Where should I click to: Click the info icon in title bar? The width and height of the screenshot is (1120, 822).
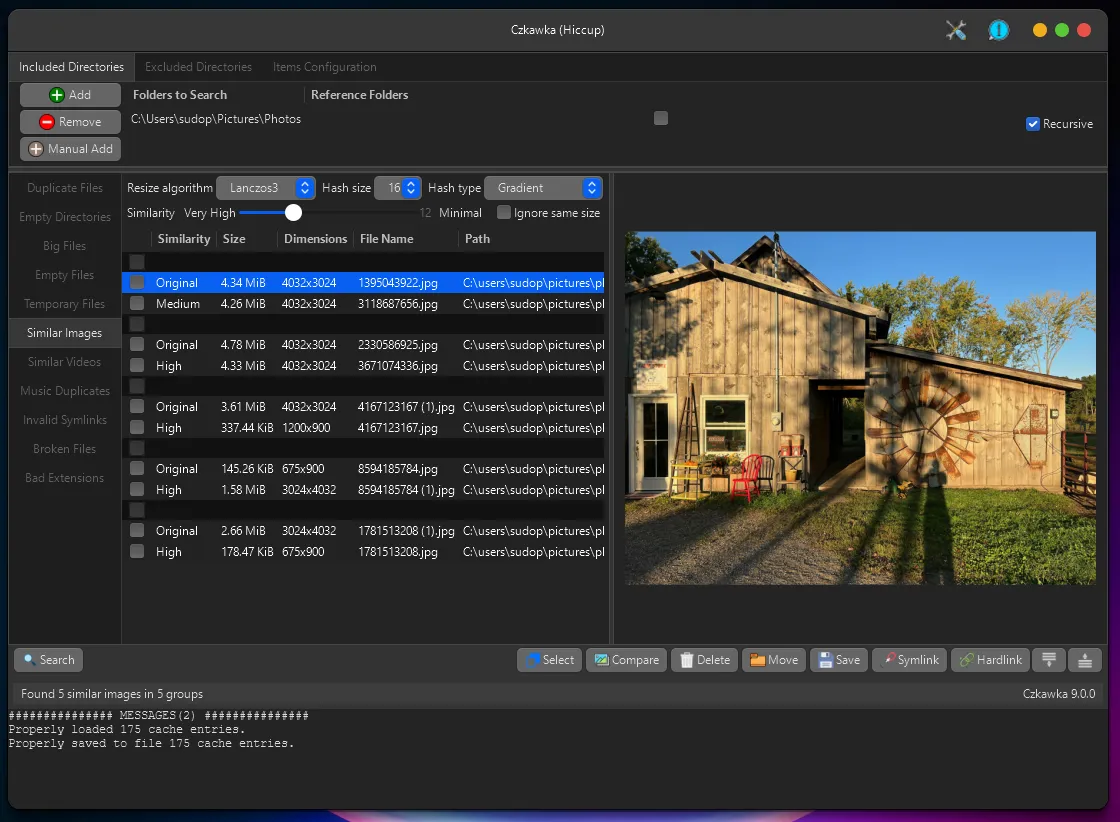[998, 30]
